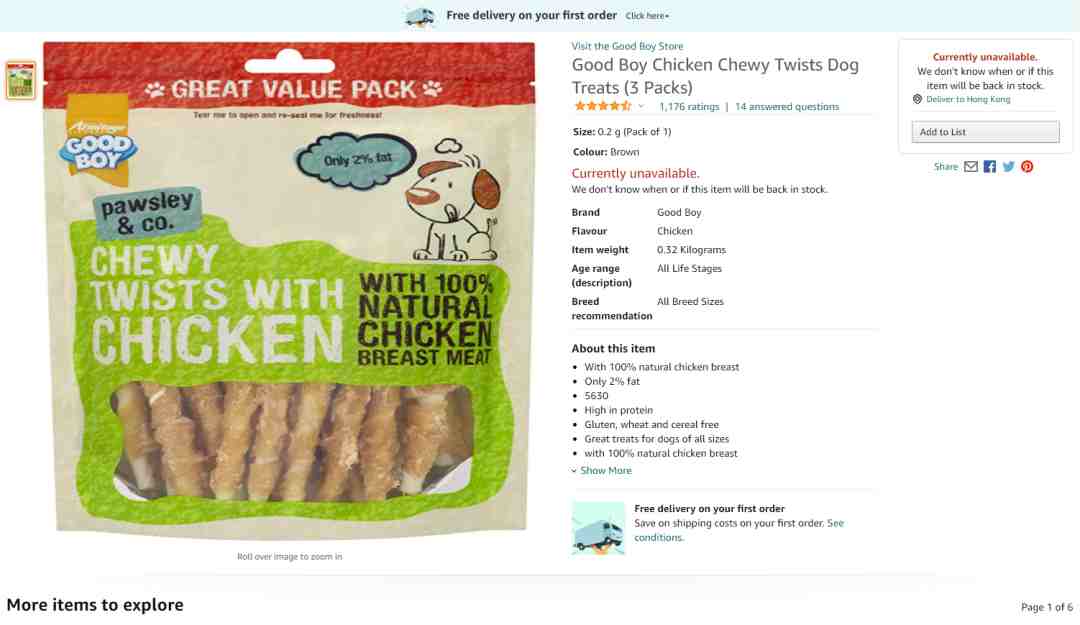Viewport: 1080px width, 625px height.
Task: Share the product on Twitter
Action: click(x=1008, y=167)
